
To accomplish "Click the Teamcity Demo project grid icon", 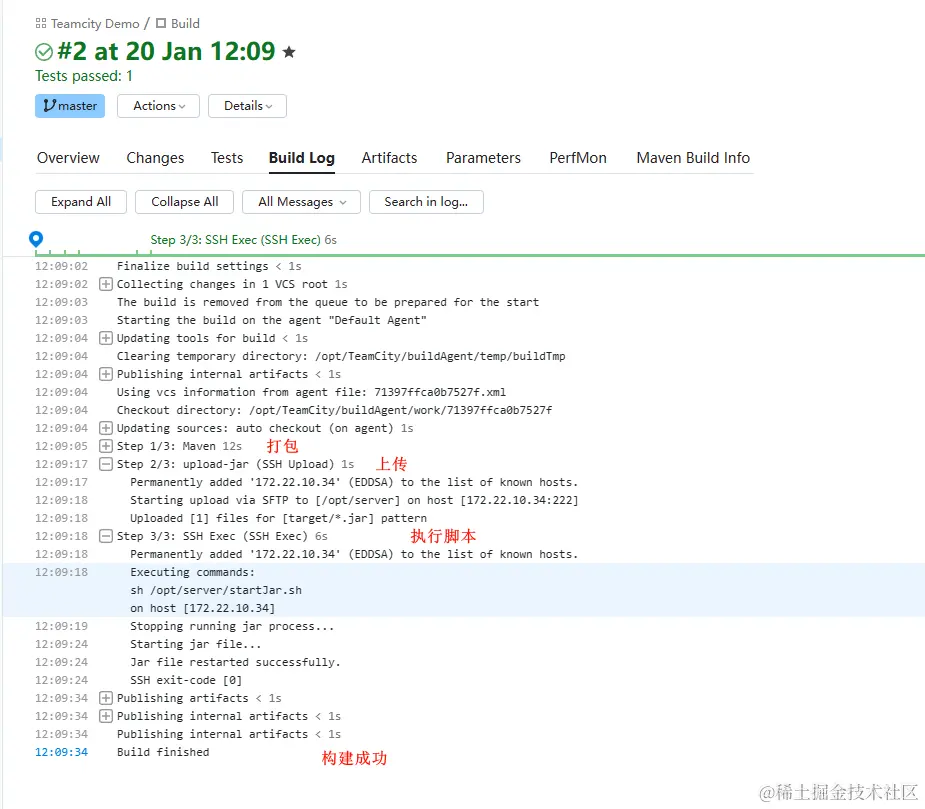I will coord(41,24).
